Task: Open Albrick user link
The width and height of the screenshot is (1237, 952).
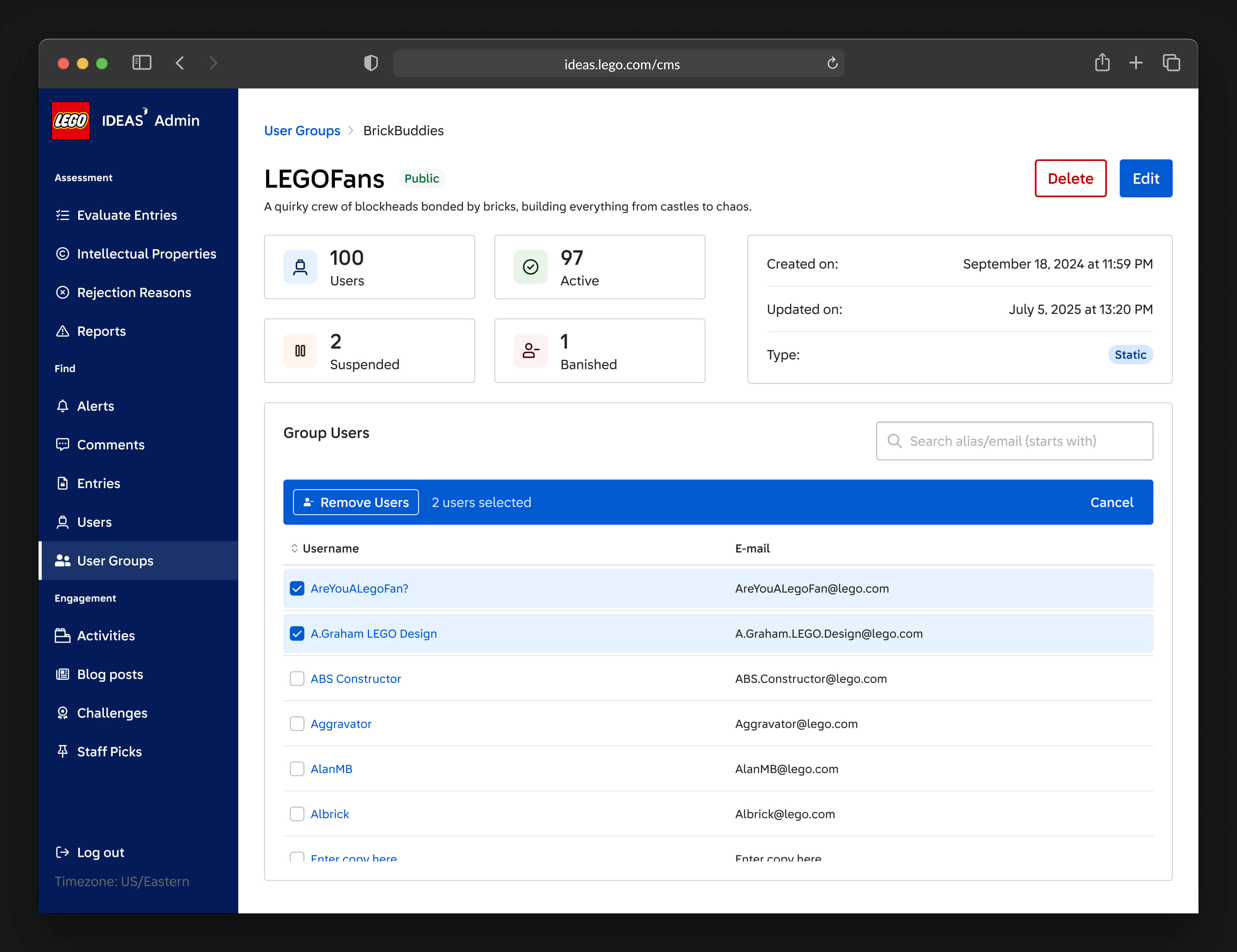Action: (x=330, y=814)
